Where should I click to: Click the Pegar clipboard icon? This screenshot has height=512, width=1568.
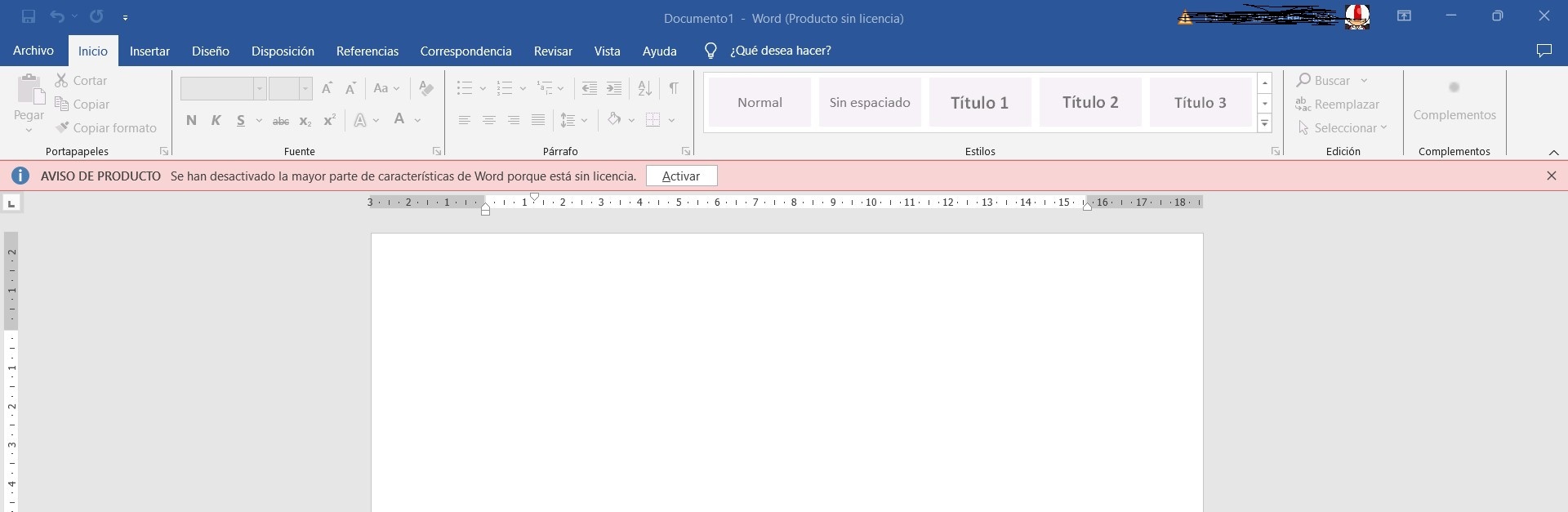(x=29, y=90)
